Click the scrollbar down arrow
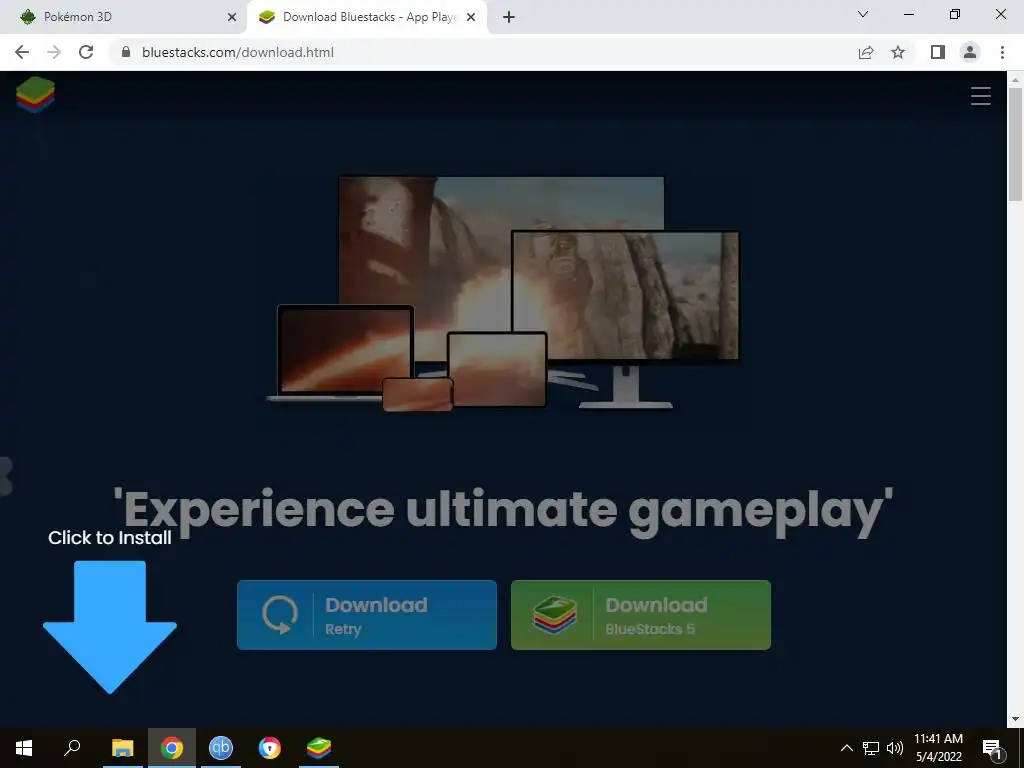The image size is (1024, 768). [1015, 719]
